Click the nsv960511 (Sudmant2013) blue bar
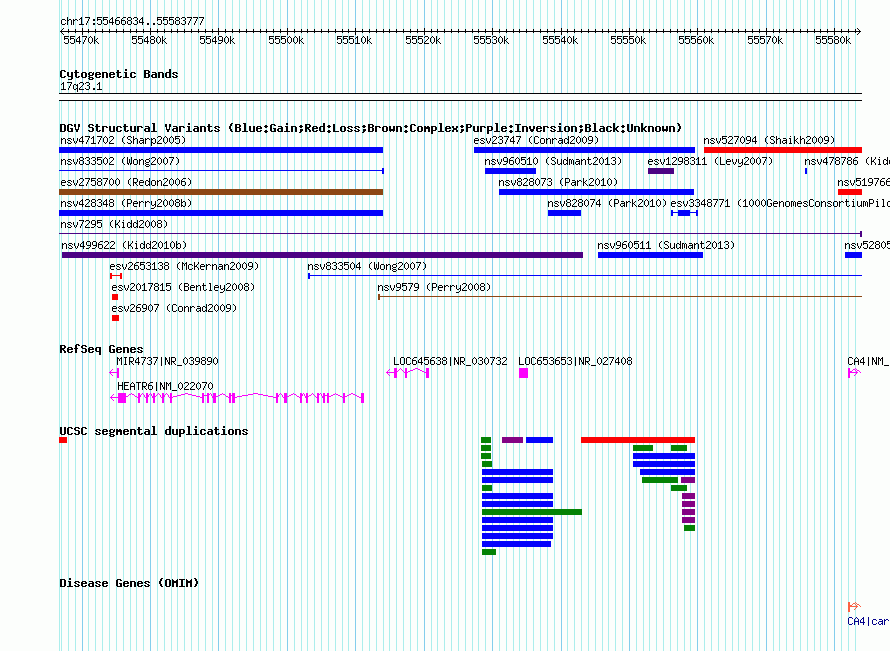890x651 pixels. point(650,255)
